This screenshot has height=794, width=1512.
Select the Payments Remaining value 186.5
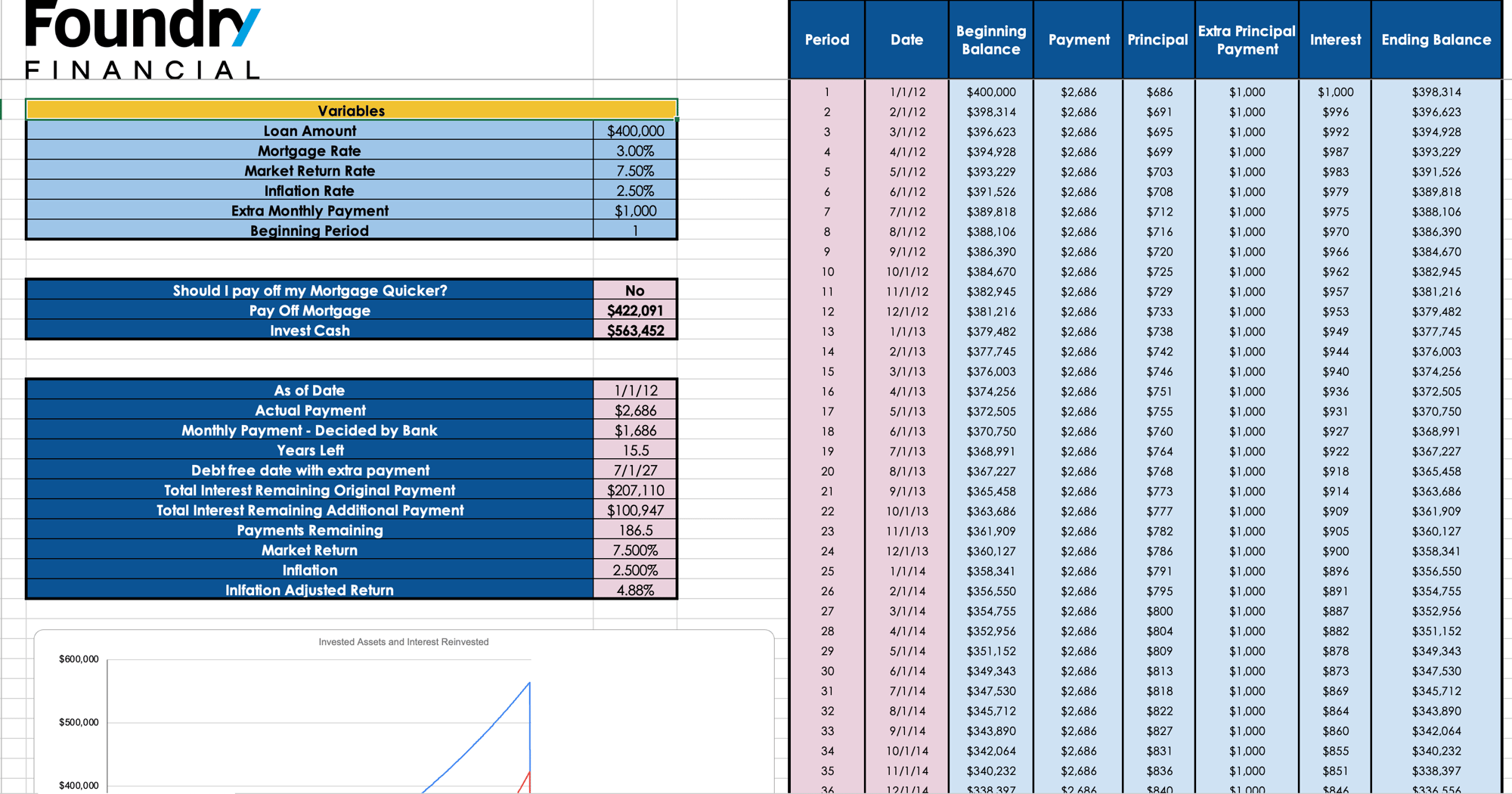tap(635, 530)
